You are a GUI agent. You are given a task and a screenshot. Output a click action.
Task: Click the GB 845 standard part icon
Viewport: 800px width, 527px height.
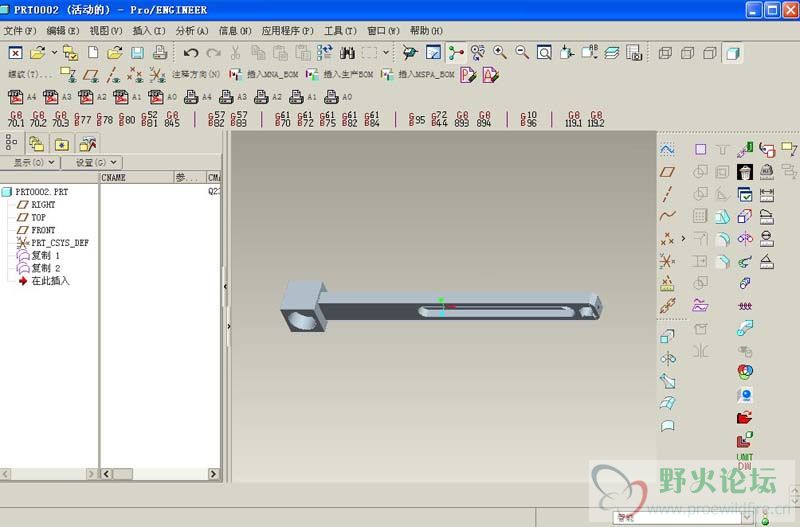[172, 119]
